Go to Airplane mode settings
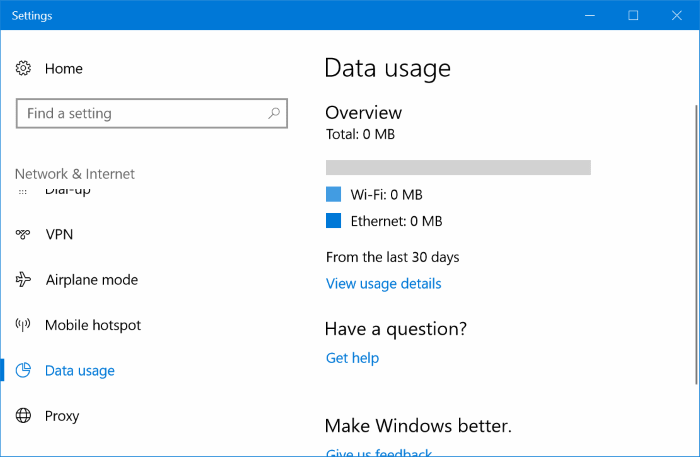 click(x=92, y=280)
